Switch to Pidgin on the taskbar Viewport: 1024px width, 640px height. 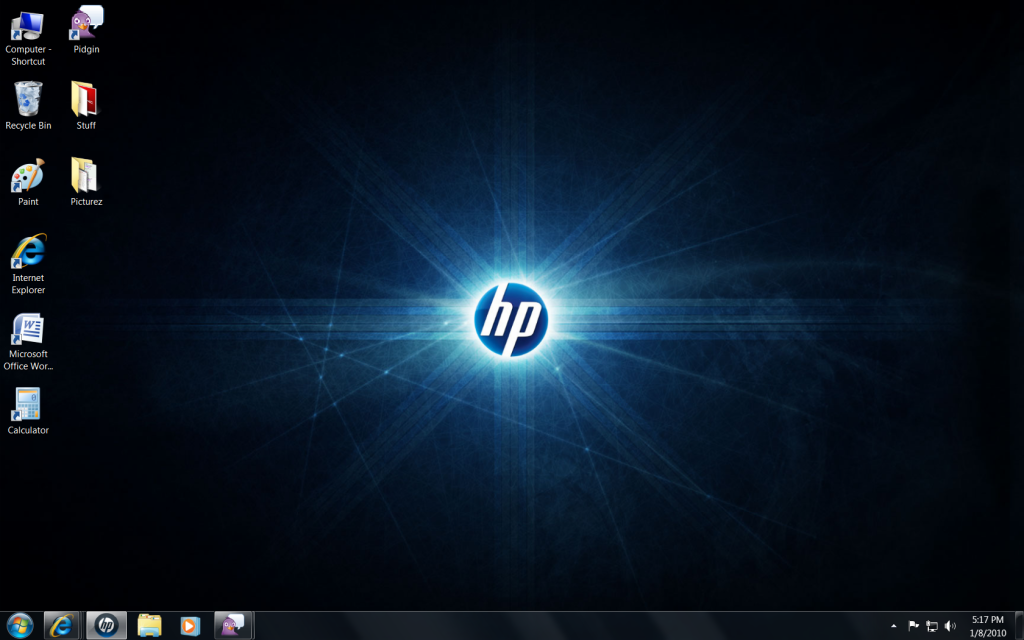233,626
